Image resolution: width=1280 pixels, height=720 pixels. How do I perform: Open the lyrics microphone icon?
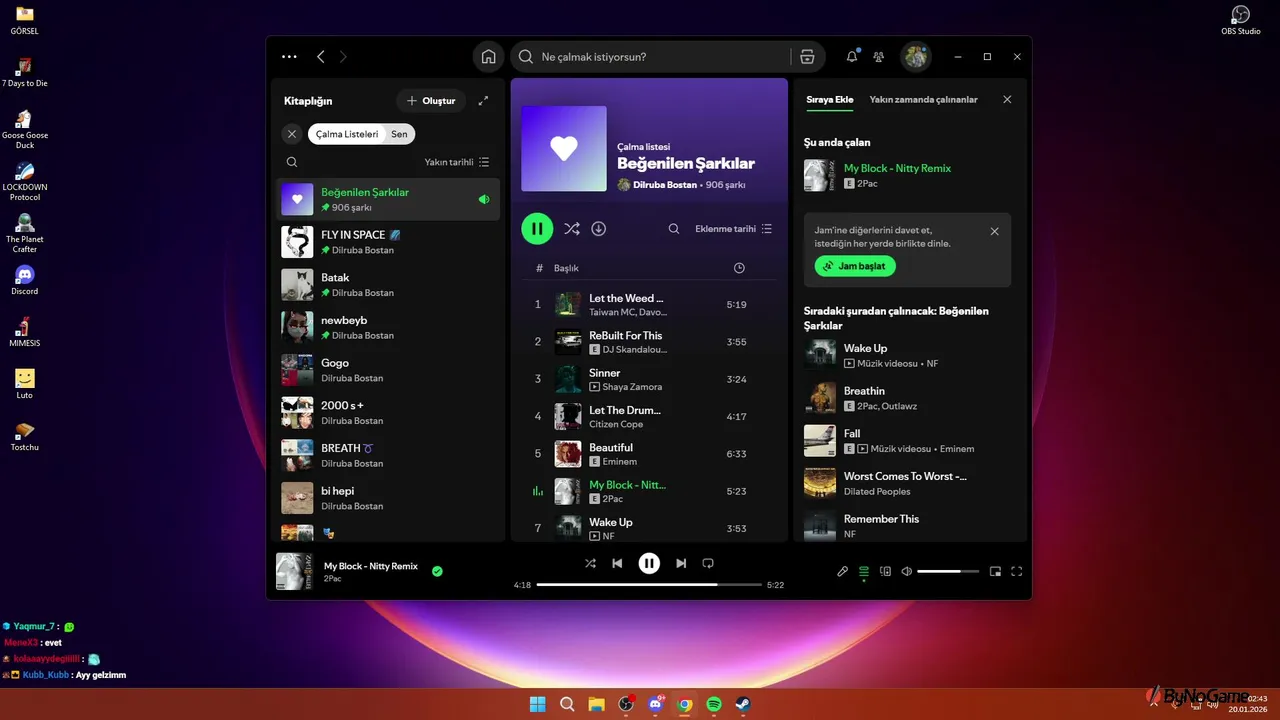842,572
